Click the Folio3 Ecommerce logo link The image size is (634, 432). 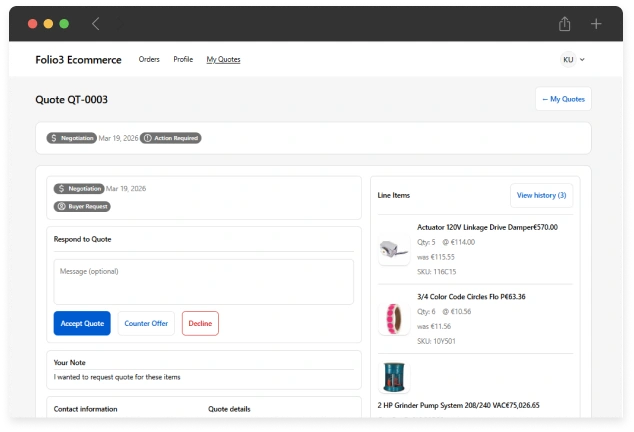[78, 60]
